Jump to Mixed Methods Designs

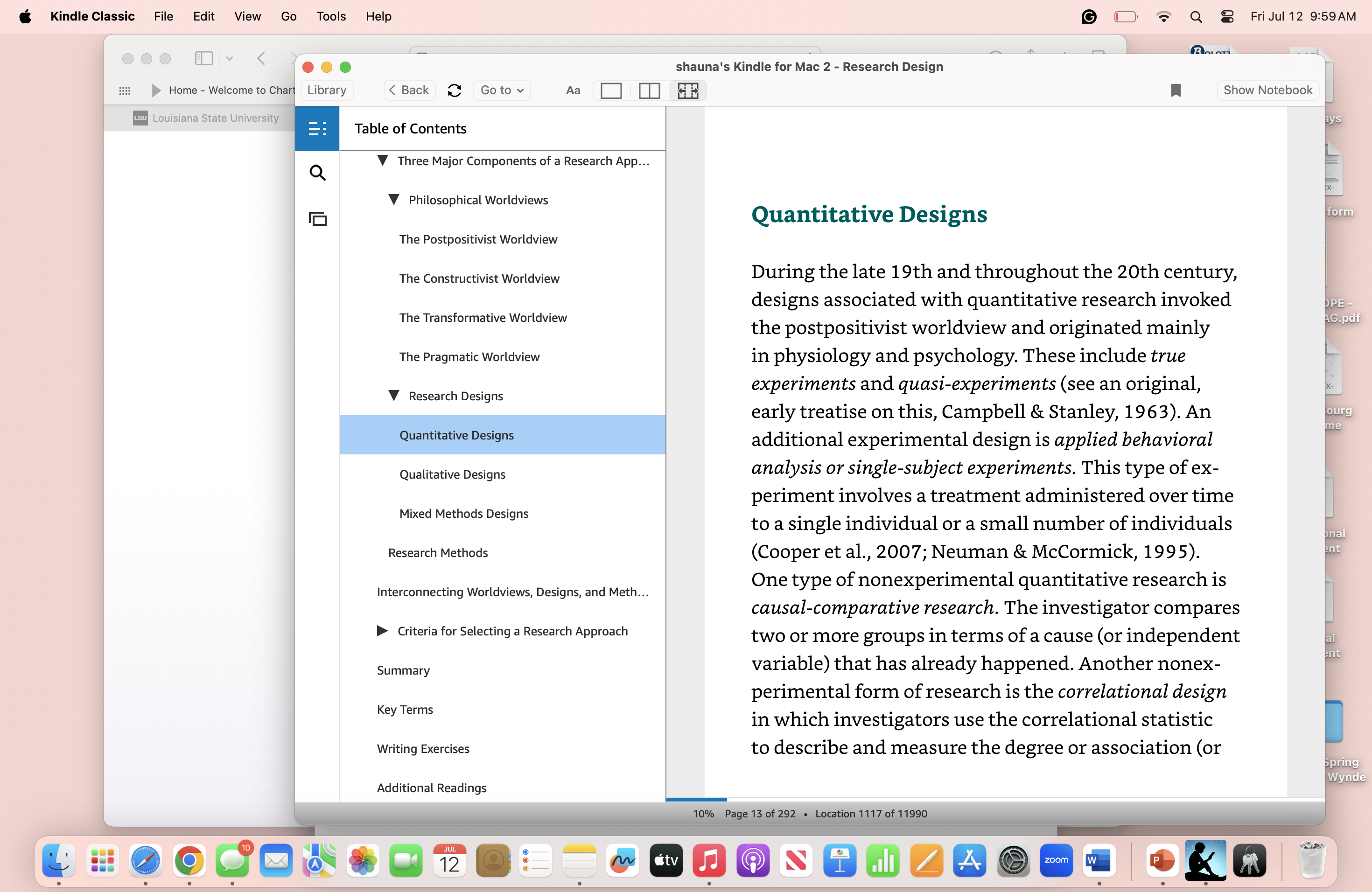click(463, 514)
